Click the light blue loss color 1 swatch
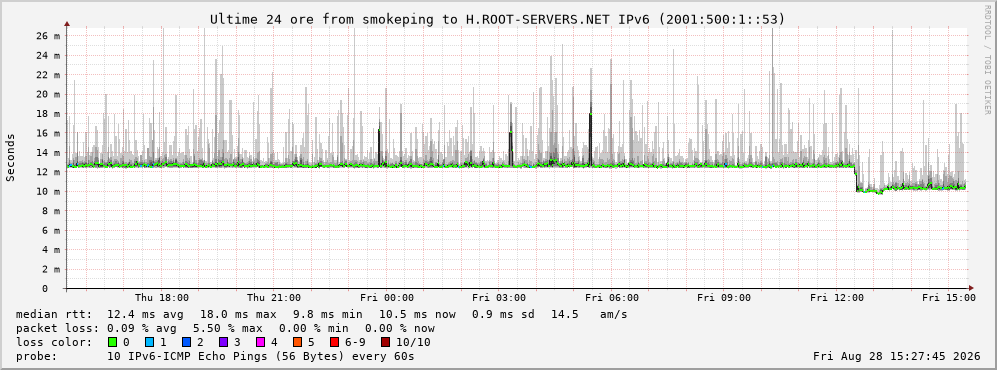This screenshot has width=997, height=370. 150,342
